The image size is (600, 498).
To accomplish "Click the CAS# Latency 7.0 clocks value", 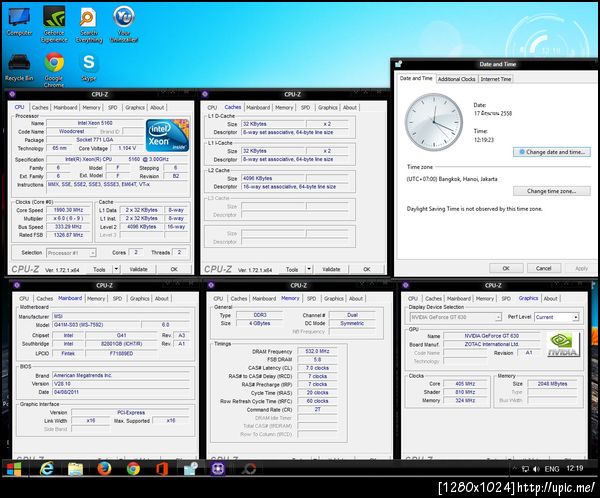I will click(318, 368).
